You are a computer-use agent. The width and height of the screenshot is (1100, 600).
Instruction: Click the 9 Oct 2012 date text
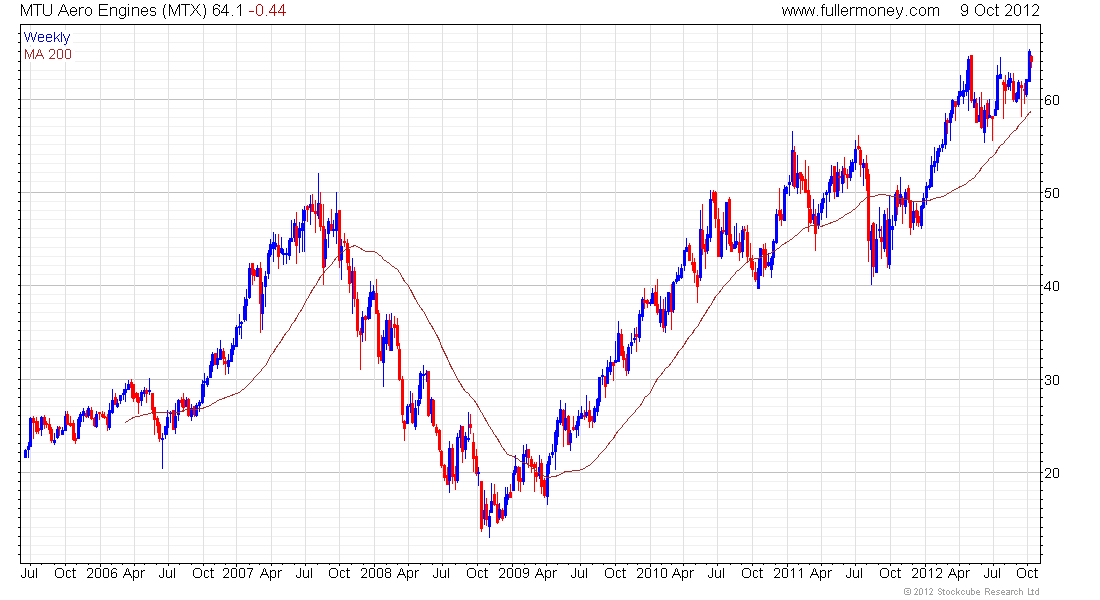(x=999, y=11)
